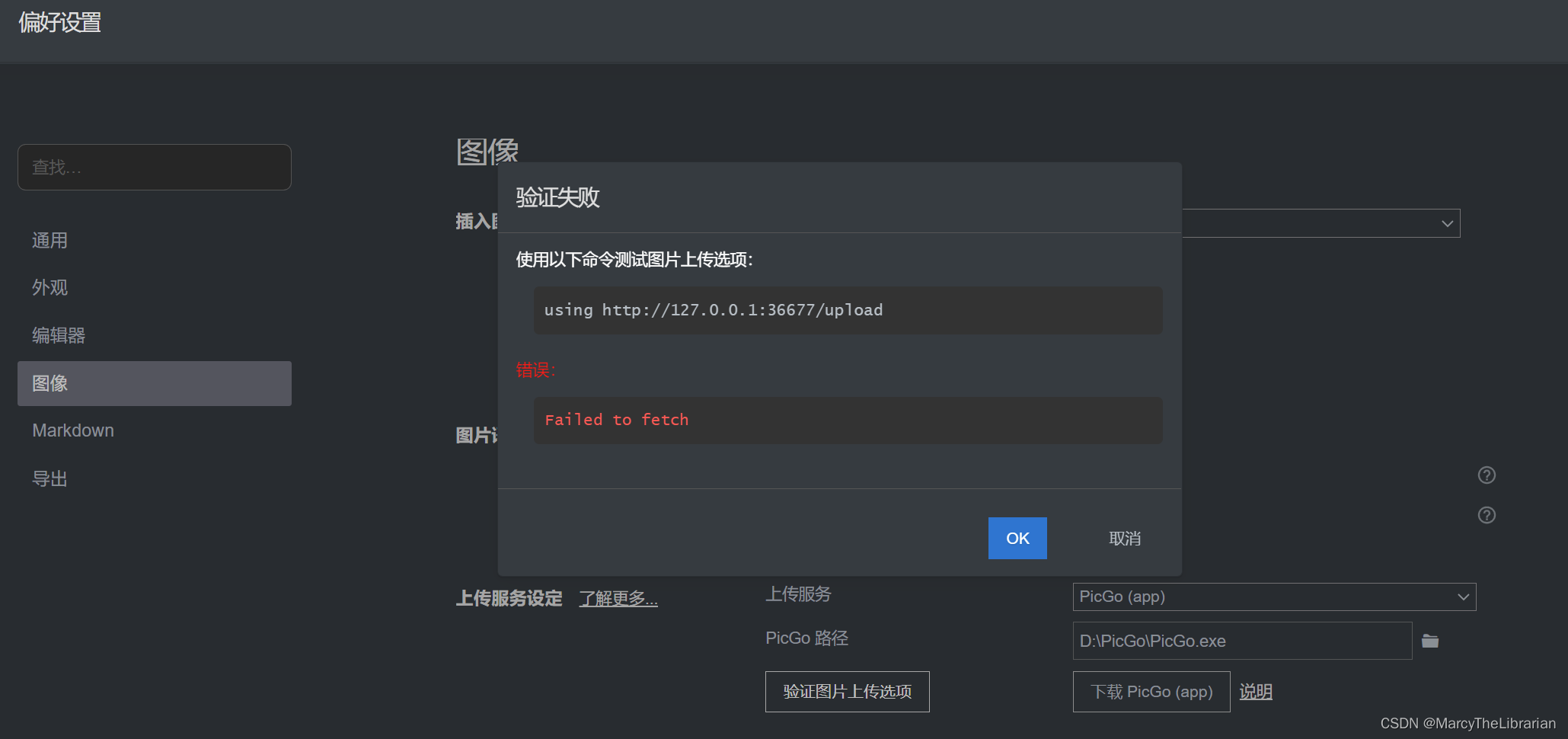
Task: Click the command text using http://127.0.0.1:36677/upload
Action: pyautogui.click(x=714, y=310)
